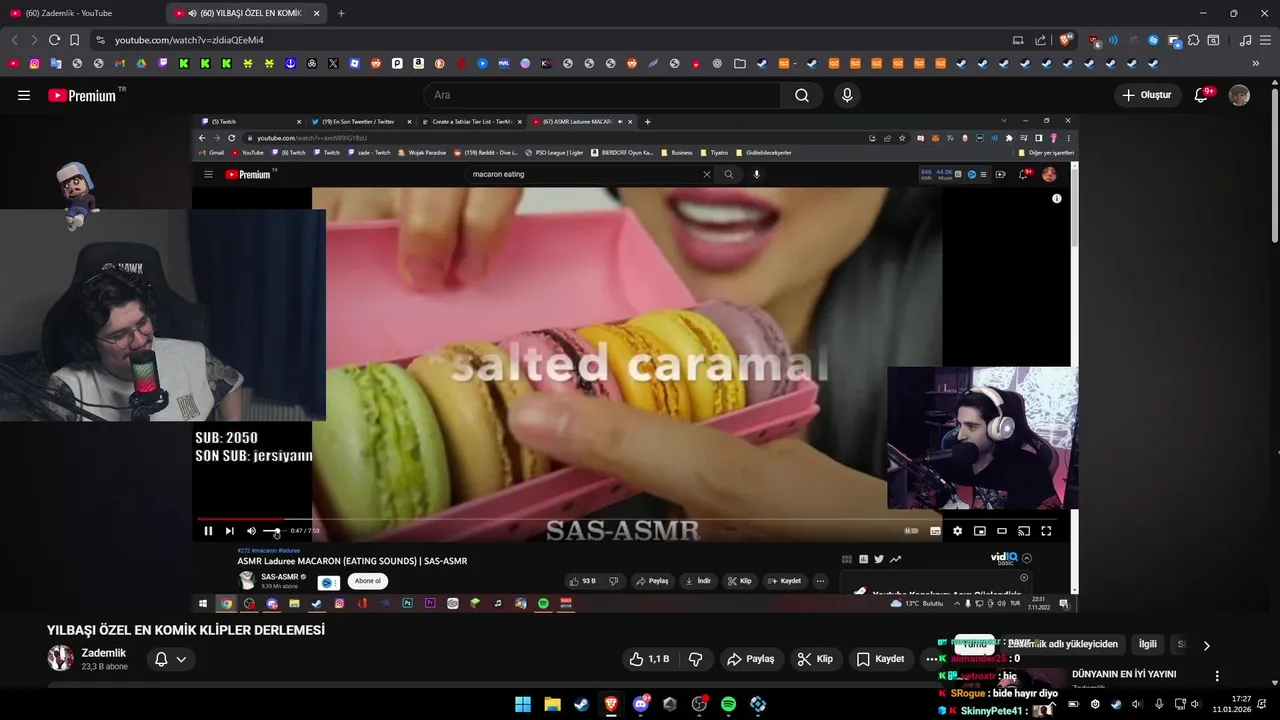Show hidden bookmarks with the double chevron

coord(1256,63)
